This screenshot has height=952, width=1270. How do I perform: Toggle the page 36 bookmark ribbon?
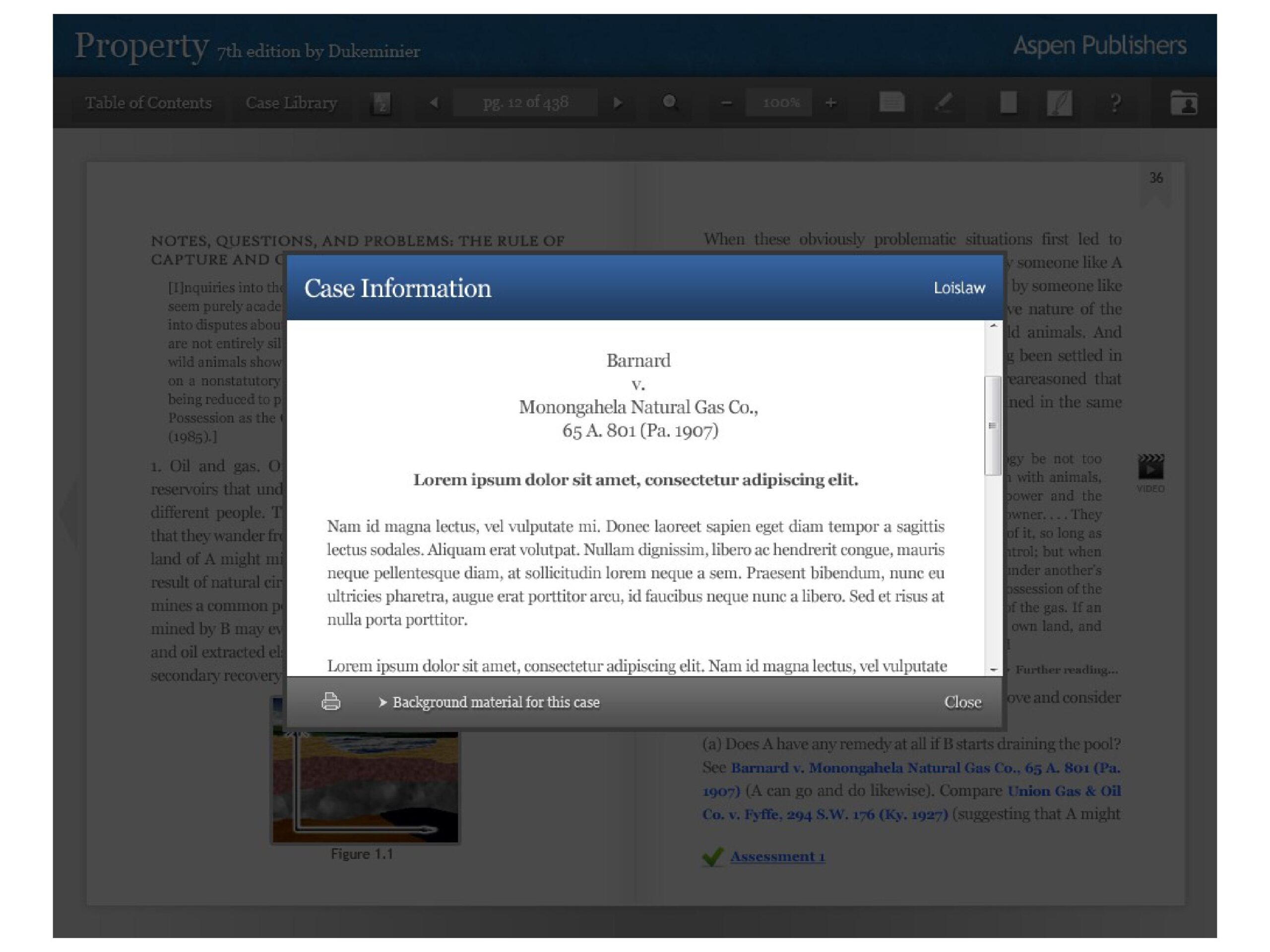point(1156,186)
